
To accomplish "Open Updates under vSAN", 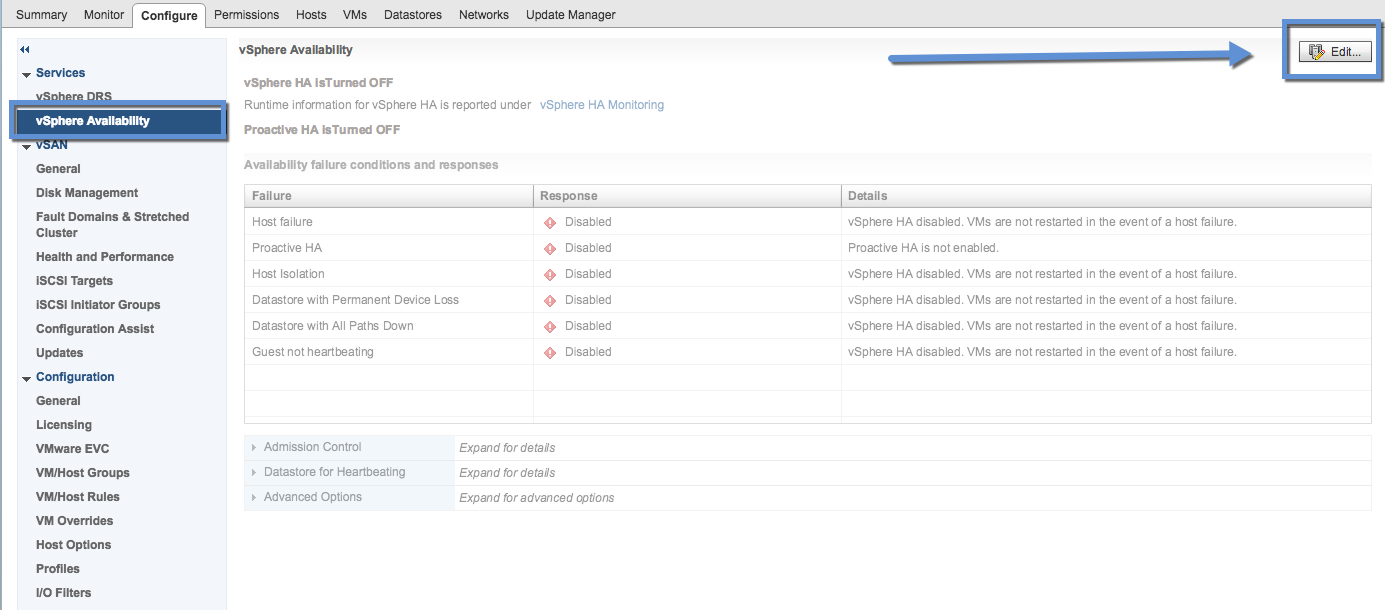I will pos(59,353).
